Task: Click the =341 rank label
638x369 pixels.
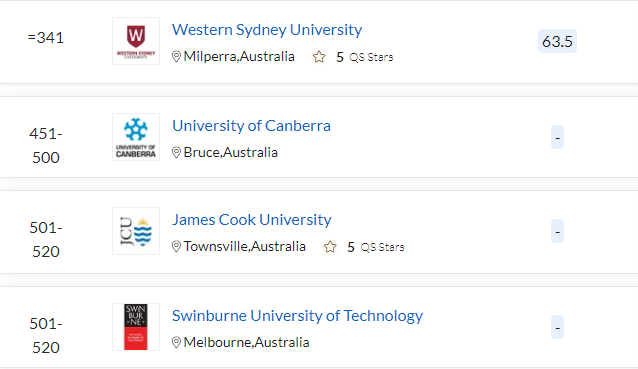Action: [x=46, y=38]
